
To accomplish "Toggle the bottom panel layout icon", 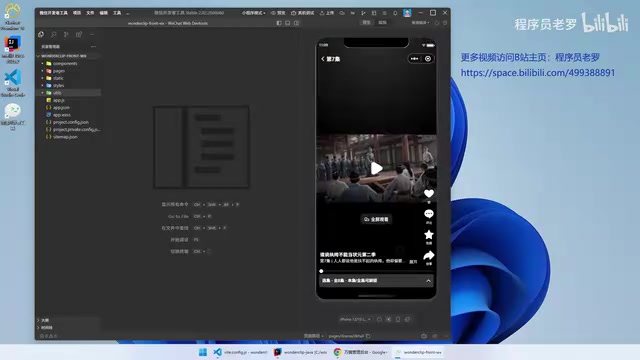I will tap(288, 23).
